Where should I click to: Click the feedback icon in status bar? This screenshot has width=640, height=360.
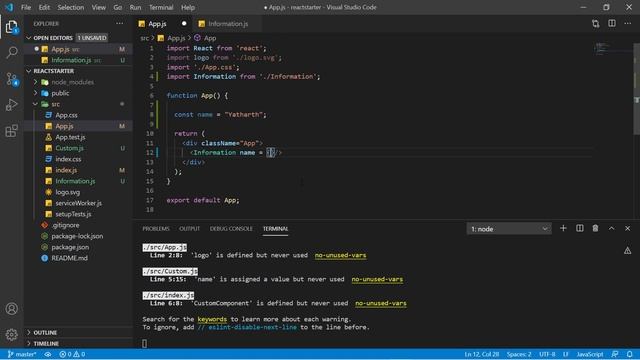click(615, 354)
